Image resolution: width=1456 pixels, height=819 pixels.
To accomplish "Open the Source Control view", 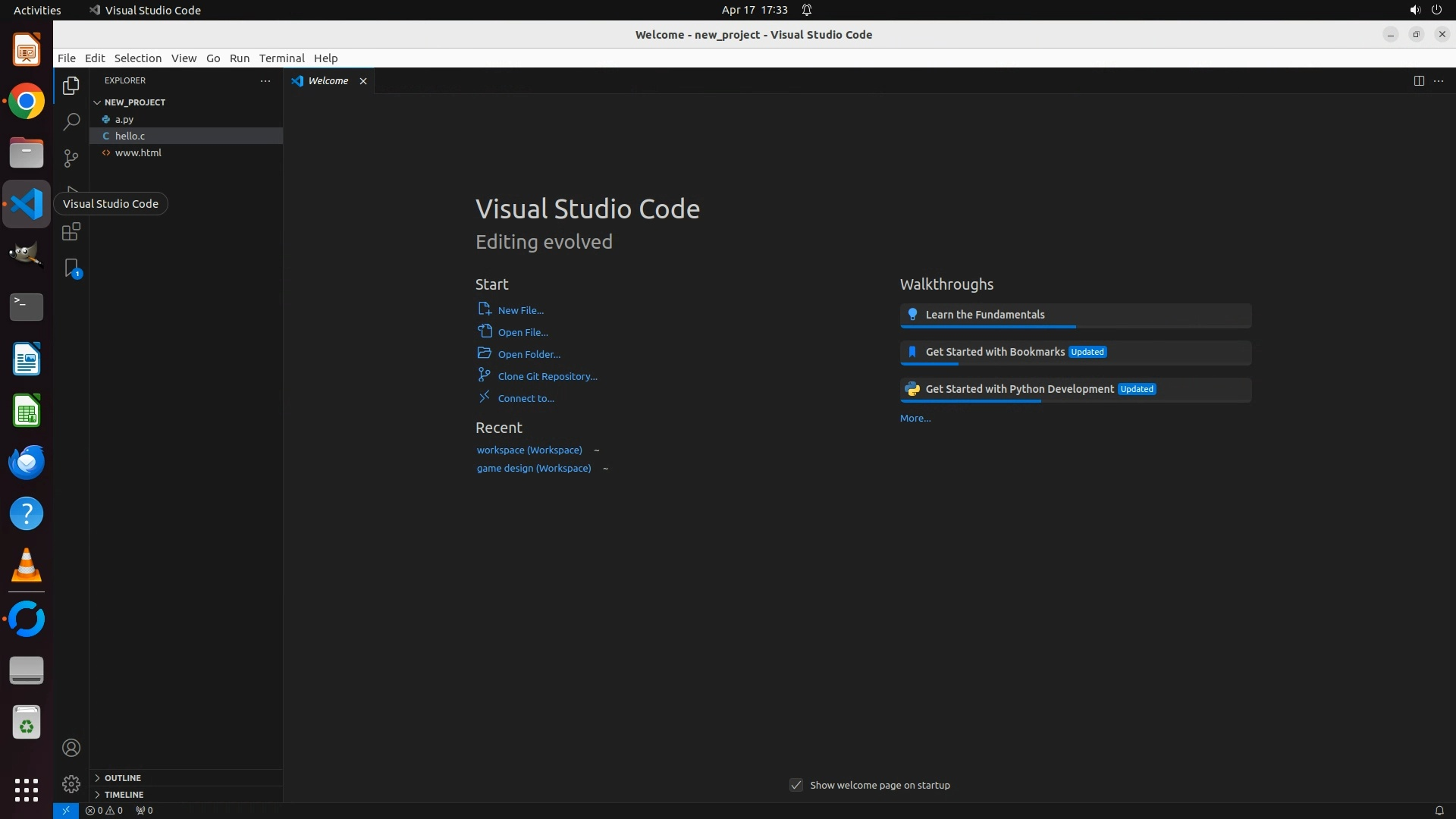I will point(71,158).
